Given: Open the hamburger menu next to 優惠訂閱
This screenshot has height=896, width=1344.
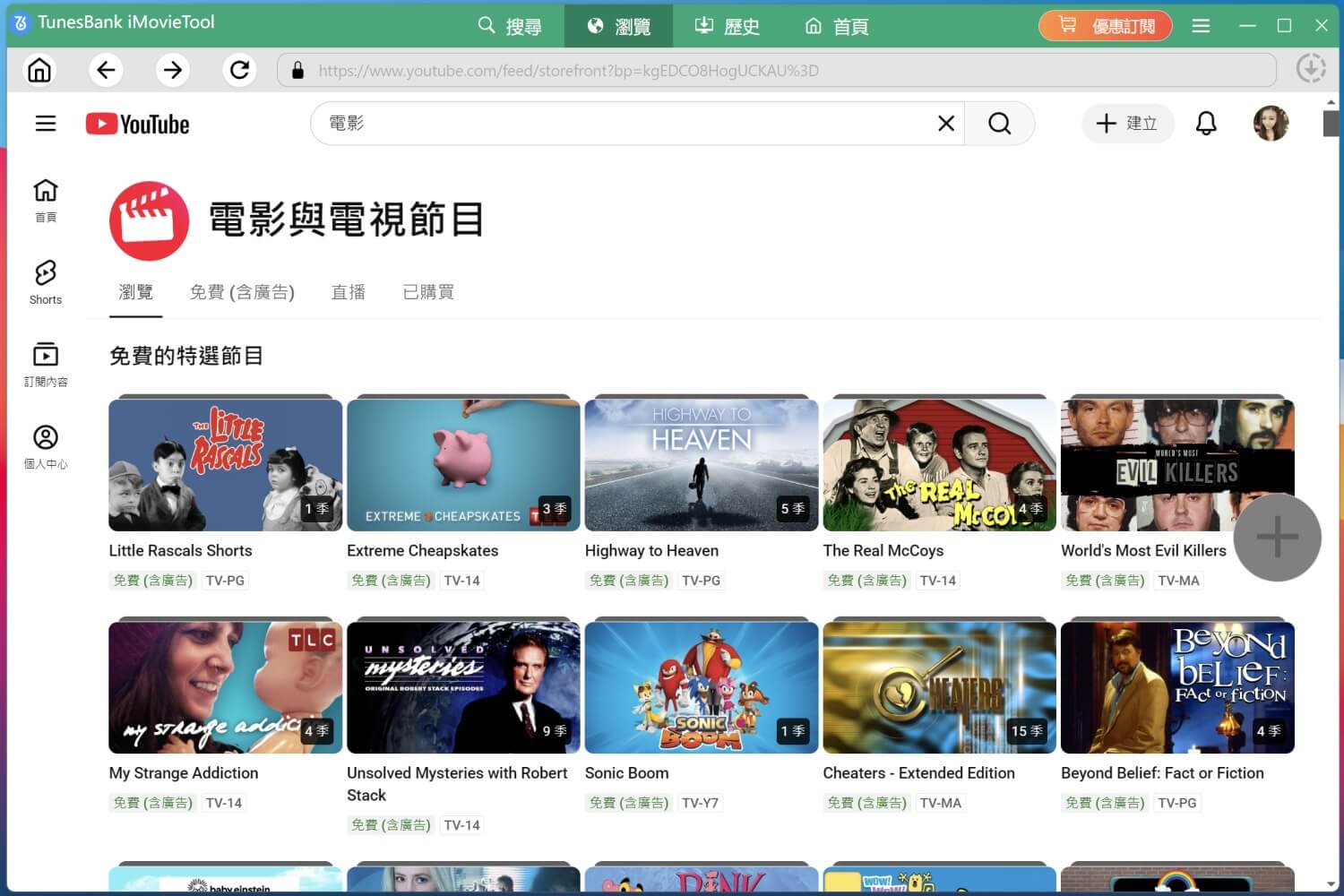Looking at the screenshot, I should [1201, 25].
